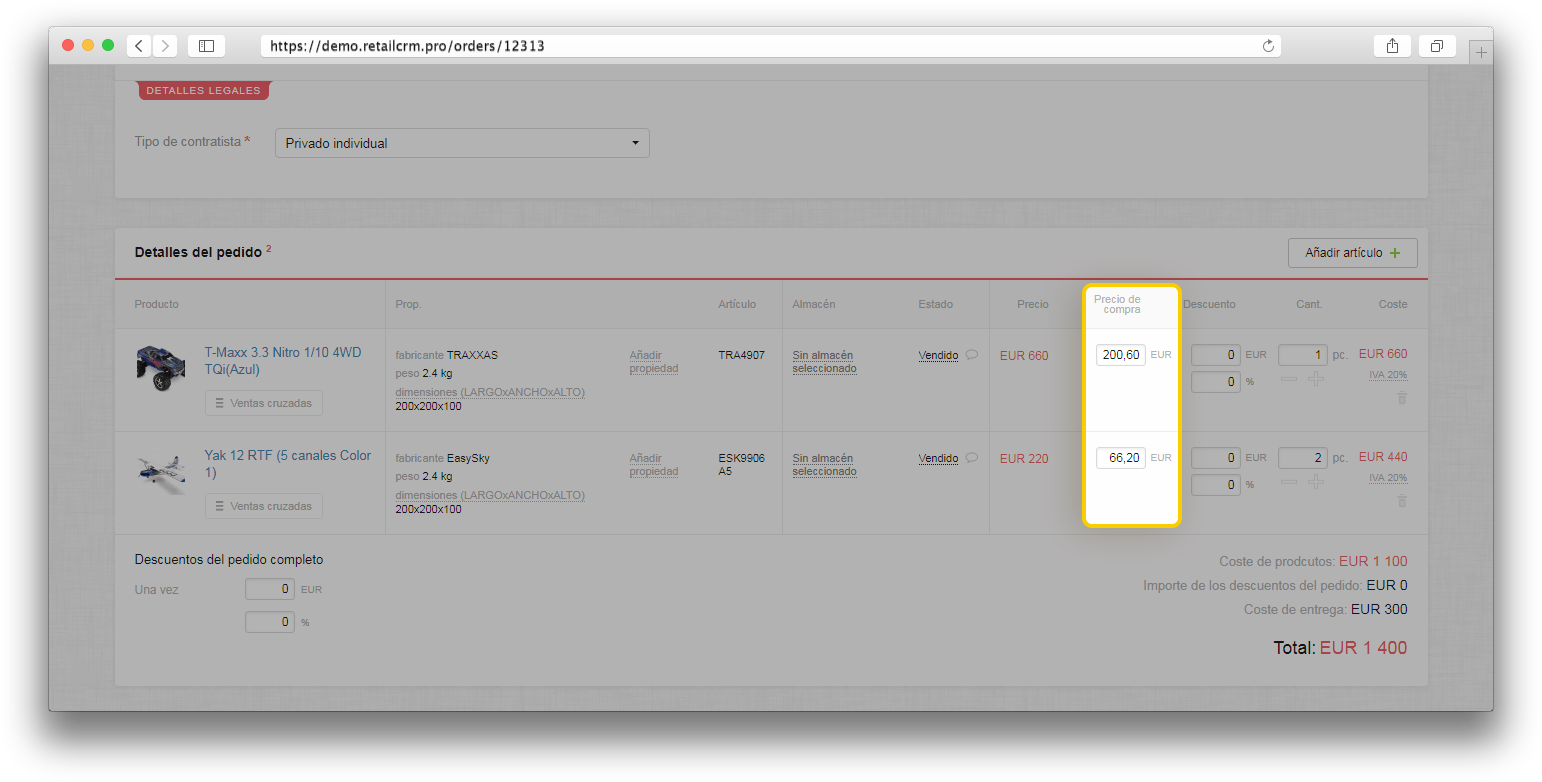This screenshot has width=1542, height=782.
Task: Edit quantity field for Yak 12 RTF
Action: [x=1303, y=458]
